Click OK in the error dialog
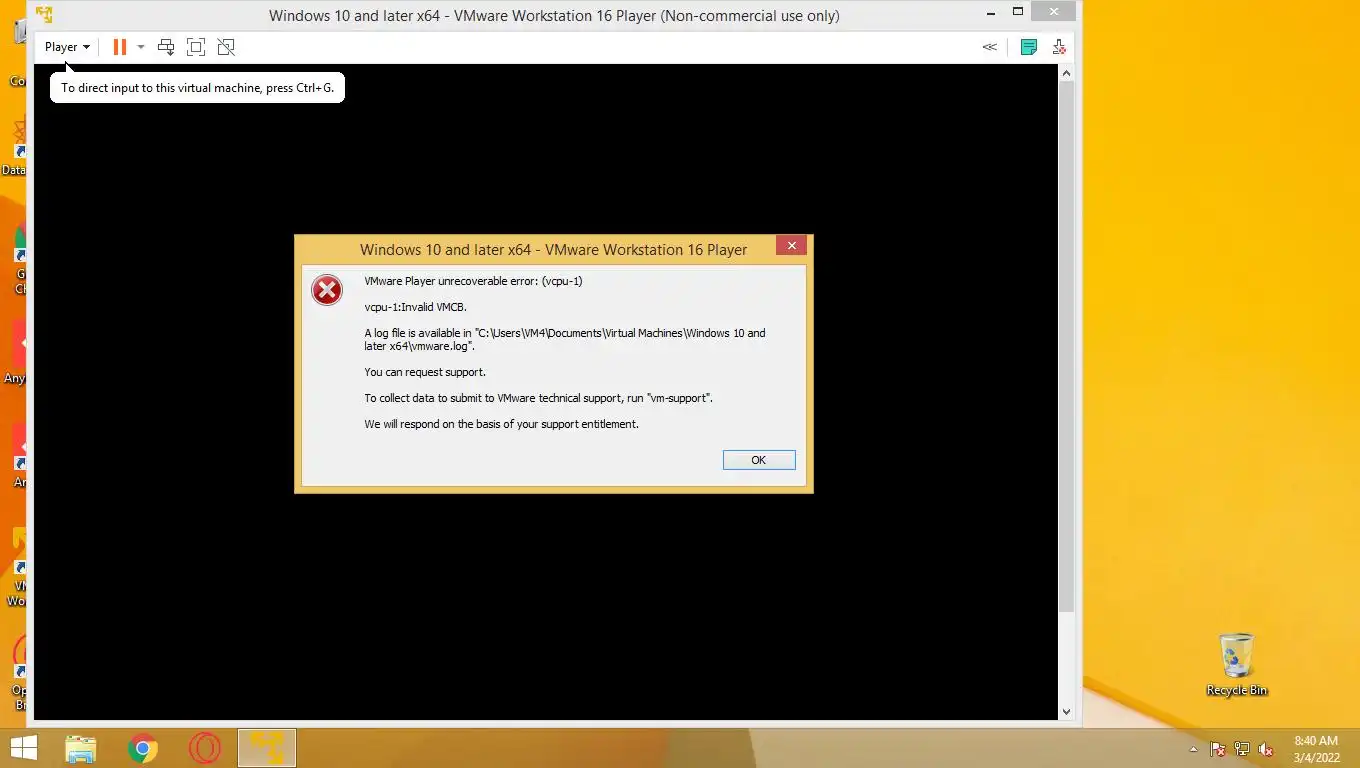Image resolution: width=1360 pixels, height=768 pixels. click(759, 460)
